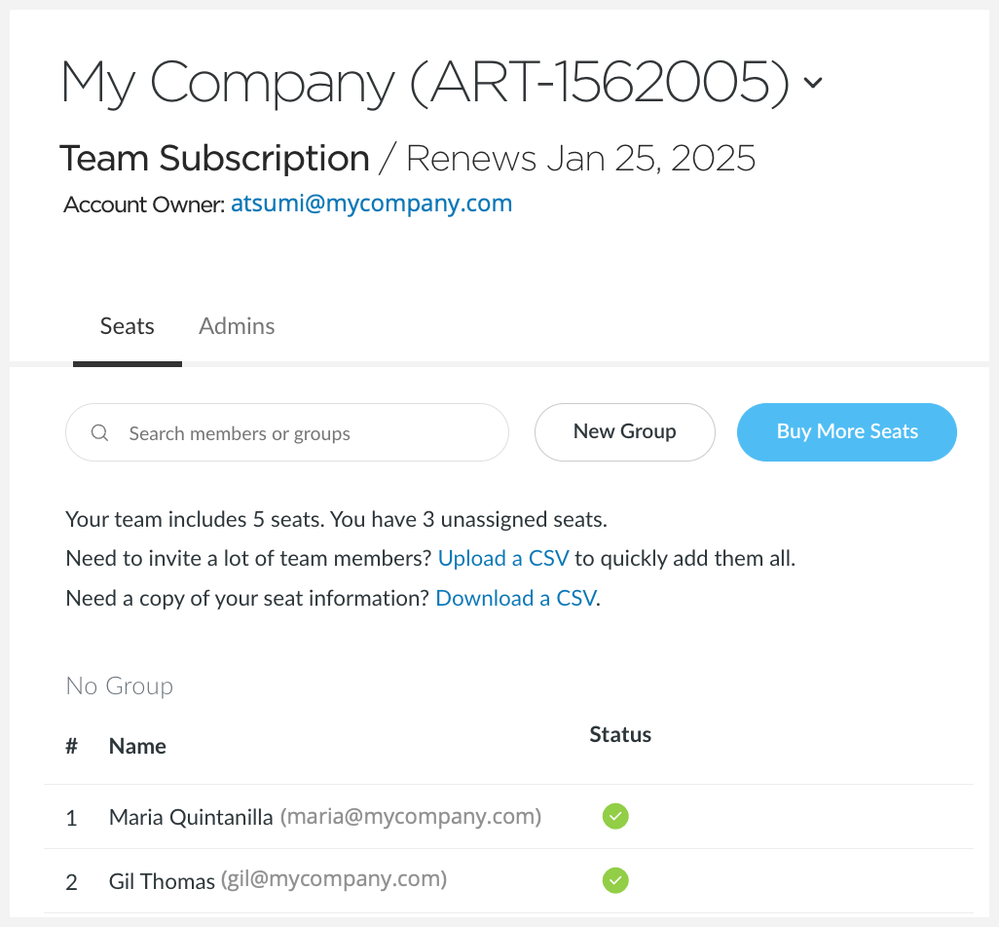Select the Maria Quintanilla row name
Viewport: 999px width, 927px height.
pyautogui.click(x=190, y=817)
